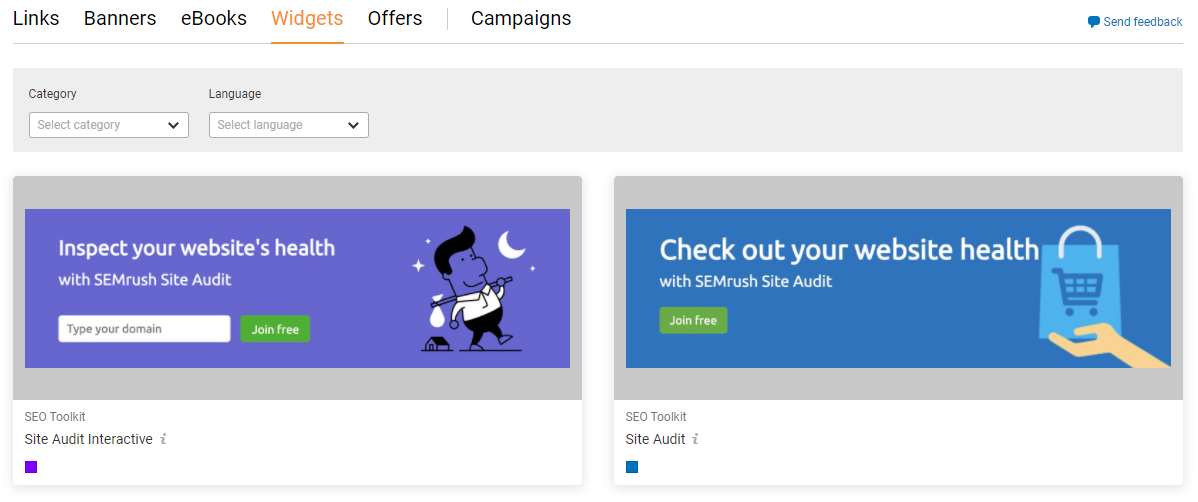Open info icon beside Site Audit Interactive
Image resolution: width=1198 pixels, height=502 pixels.
pos(164,439)
